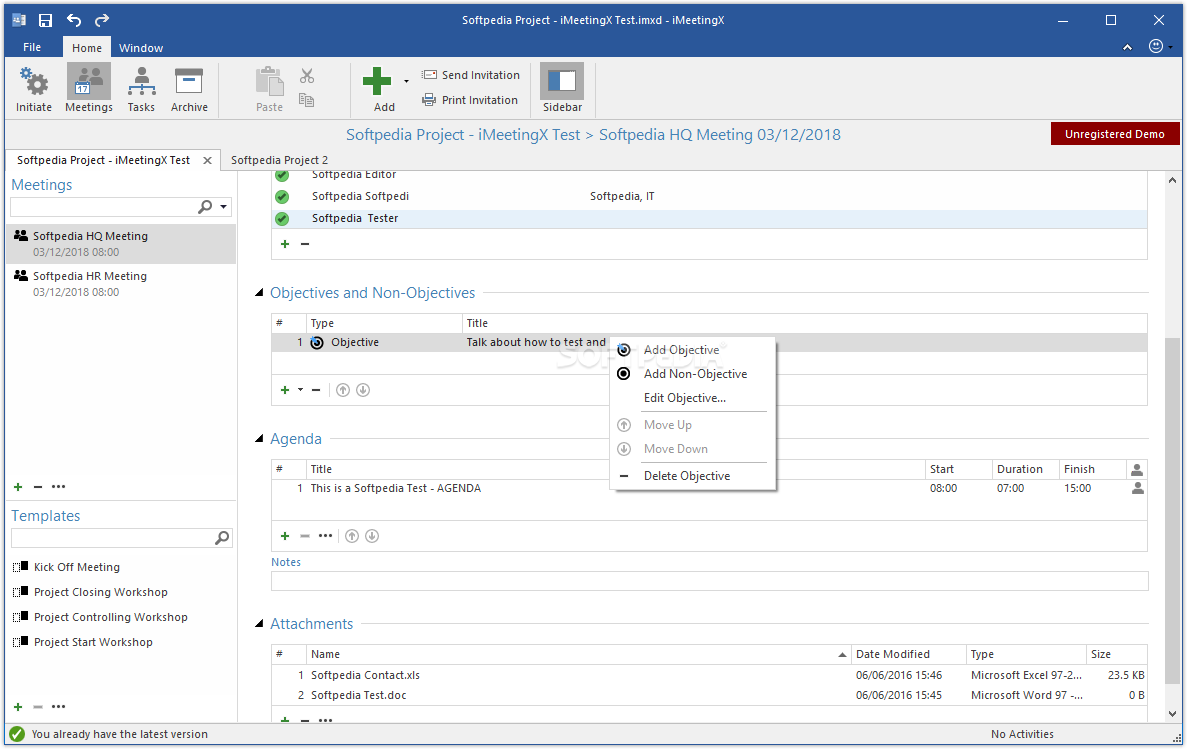
Task: Collapse the Attachments section
Action: pyautogui.click(x=259, y=623)
